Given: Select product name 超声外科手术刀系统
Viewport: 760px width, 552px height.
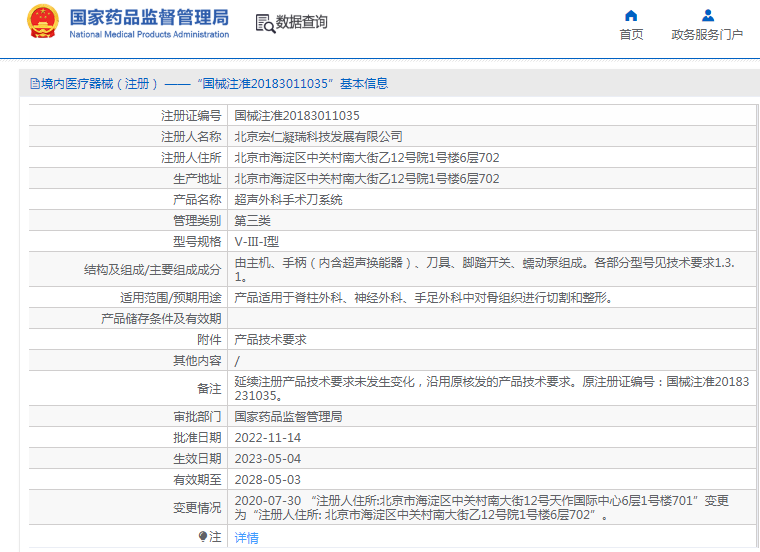Looking at the screenshot, I should pyautogui.click(x=288, y=200).
